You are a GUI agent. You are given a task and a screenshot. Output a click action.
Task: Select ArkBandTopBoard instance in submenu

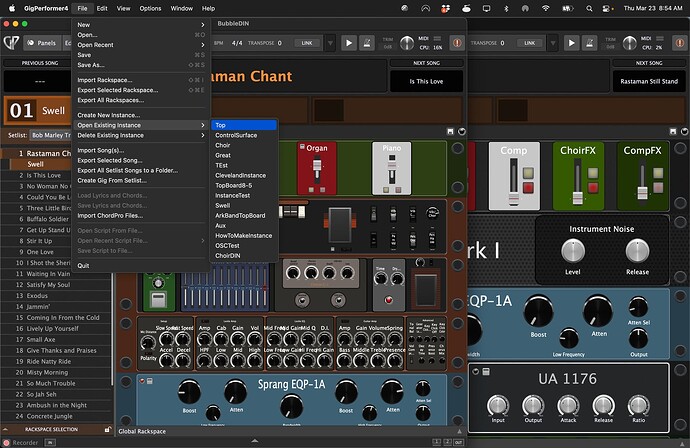(x=244, y=216)
